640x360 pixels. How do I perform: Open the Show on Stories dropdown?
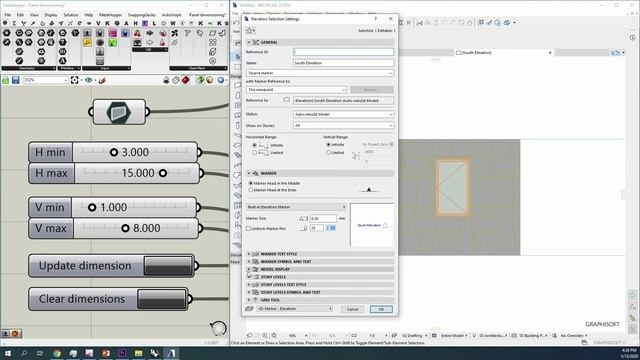343,125
